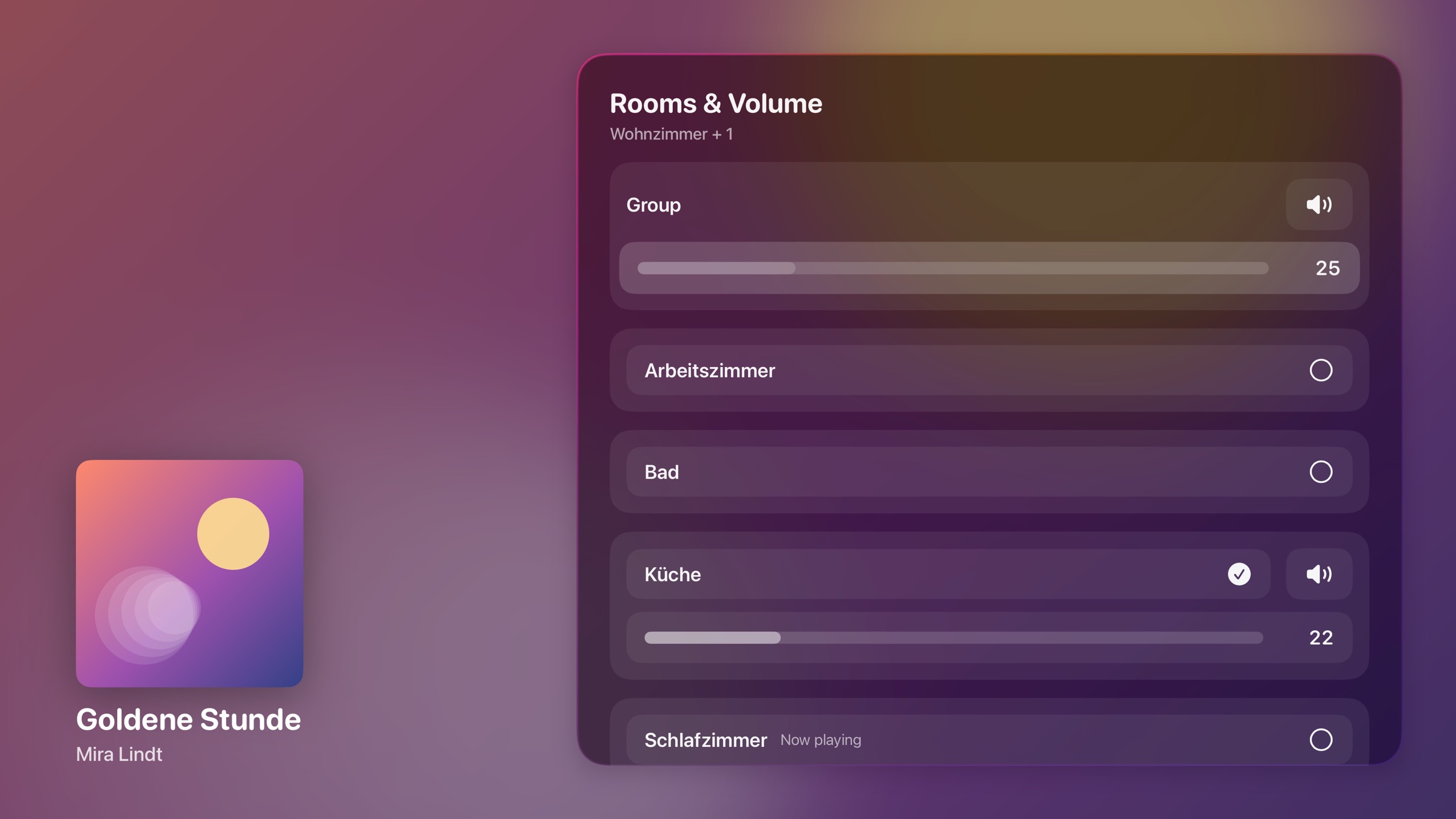Screen dimensions: 1456x819
Task: Mute the Küche speaker icon
Action: click(1319, 574)
